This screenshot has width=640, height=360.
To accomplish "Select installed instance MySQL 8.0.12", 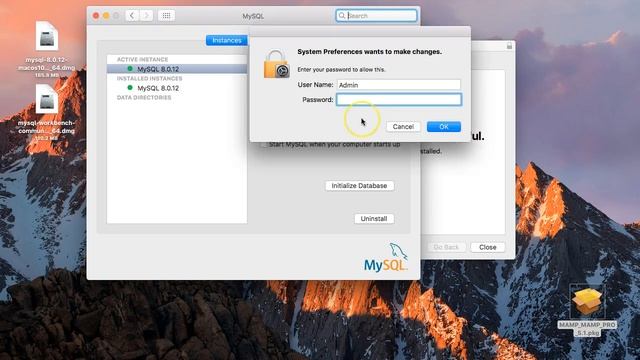I will pos(177,88).
